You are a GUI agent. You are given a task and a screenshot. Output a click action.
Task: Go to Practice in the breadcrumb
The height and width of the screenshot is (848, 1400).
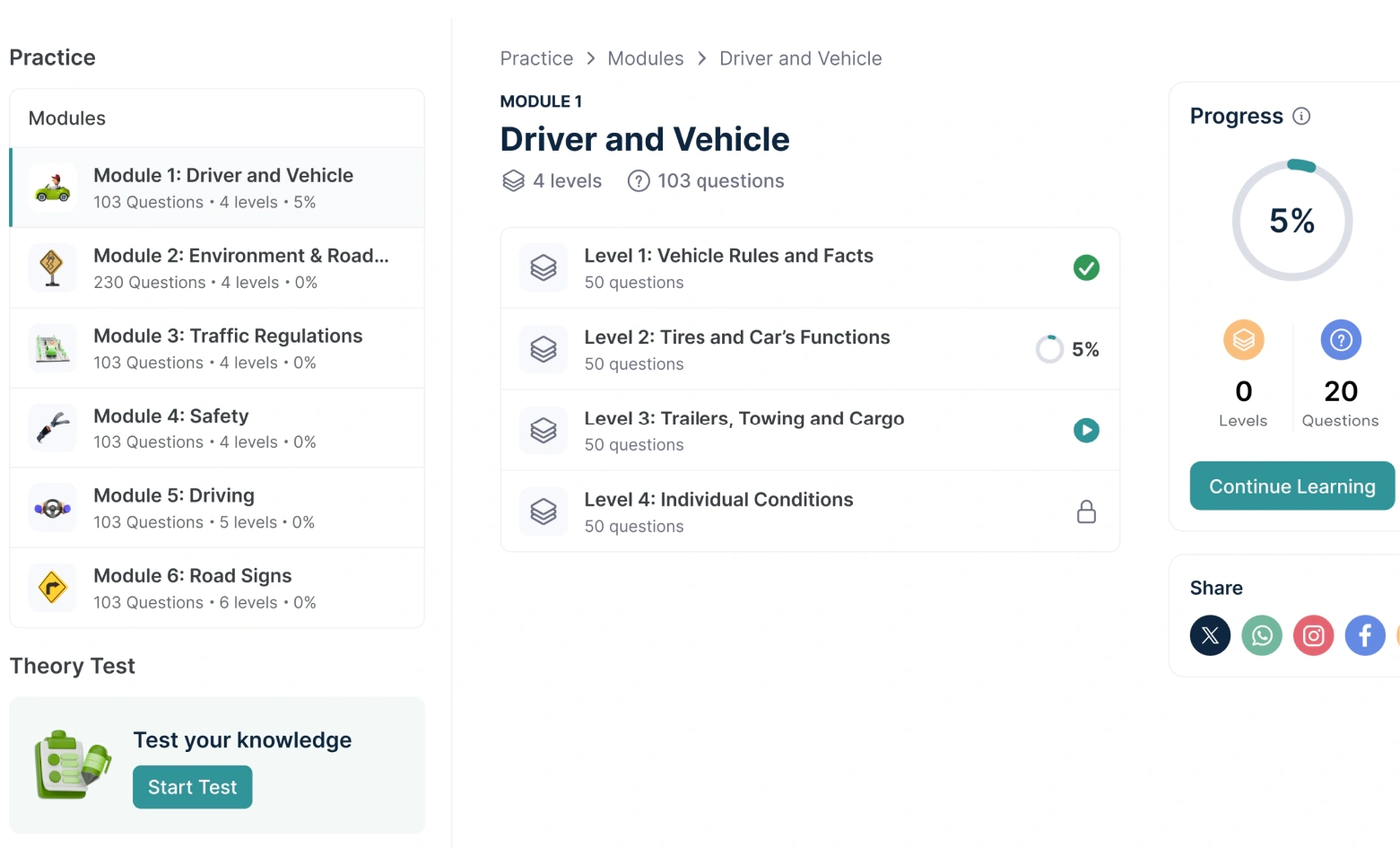click(x=536, y=59)
